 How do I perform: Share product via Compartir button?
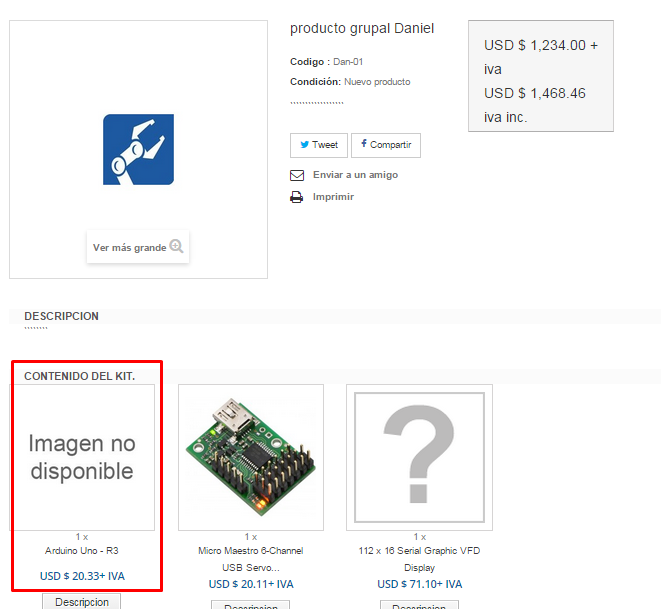386,145
